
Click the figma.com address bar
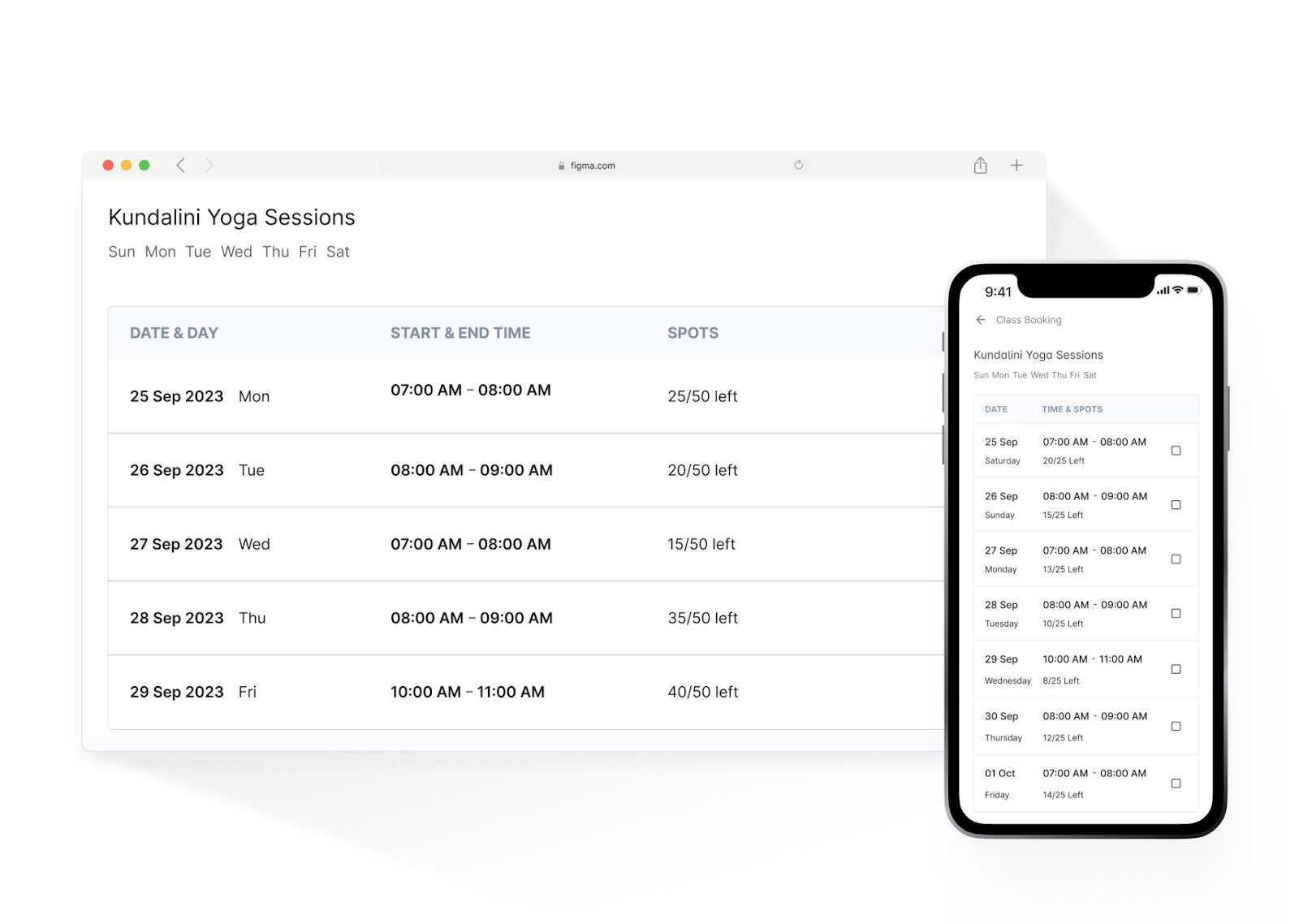(x=591, y=165)
